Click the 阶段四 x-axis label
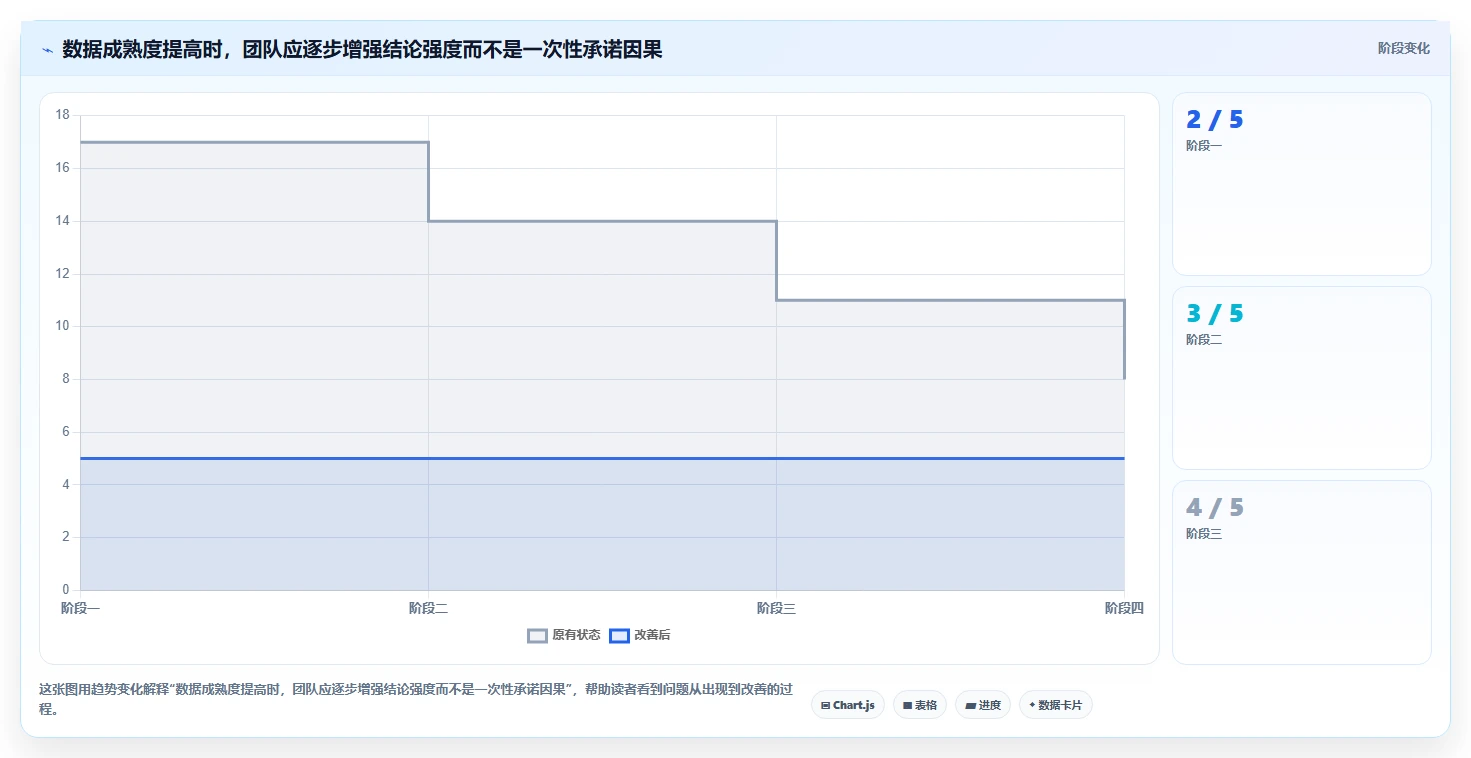This screenshot has width=1471, height=758. point(1124,608)
